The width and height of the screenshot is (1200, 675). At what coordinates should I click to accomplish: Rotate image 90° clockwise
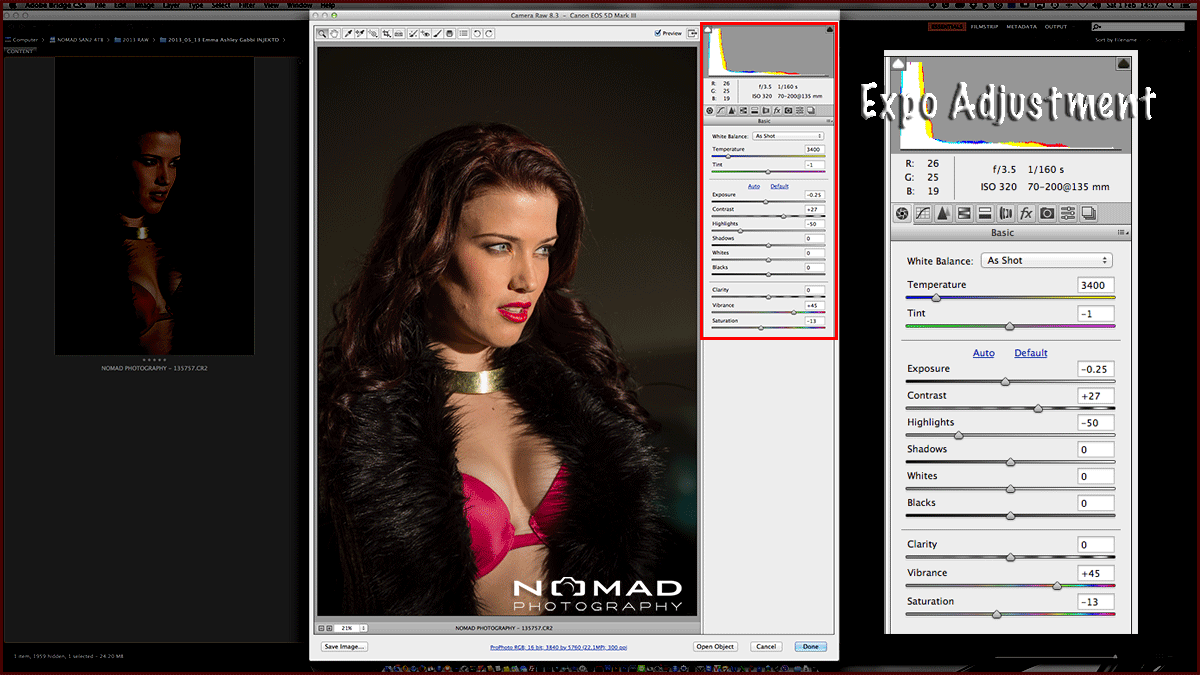pos(489,33)
